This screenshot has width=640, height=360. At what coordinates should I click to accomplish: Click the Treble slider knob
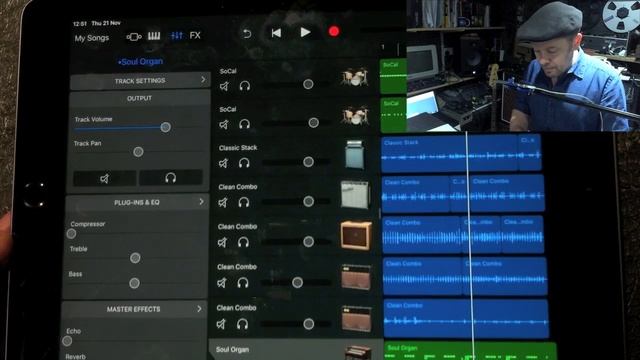pyautogui.click(x=135, y=258)
